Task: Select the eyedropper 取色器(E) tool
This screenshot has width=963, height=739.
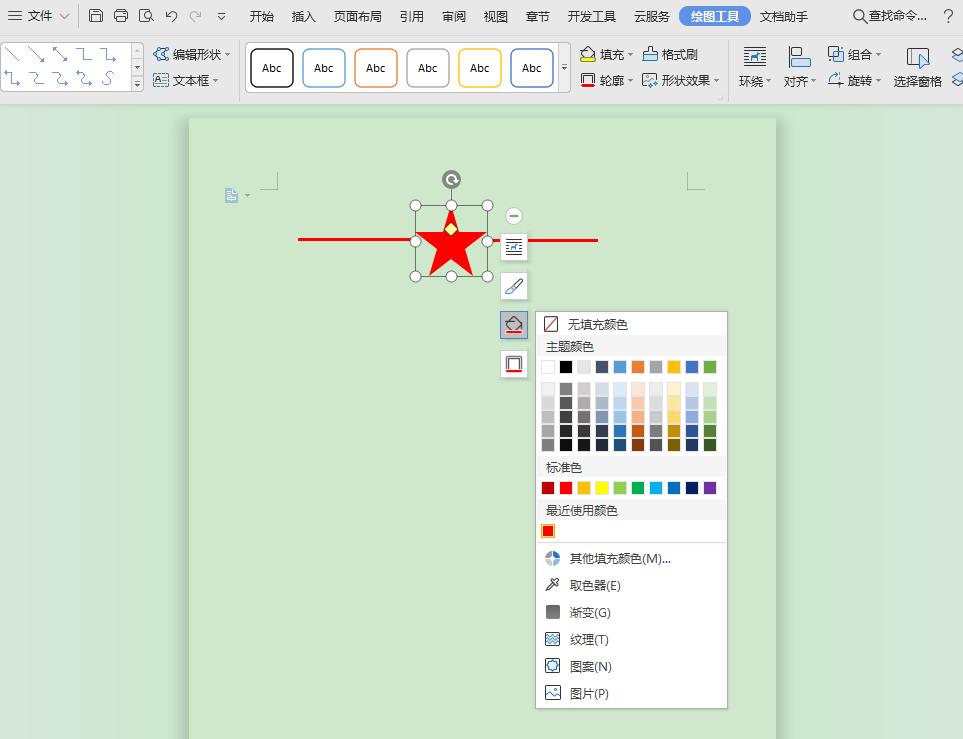Action: point(595,586)
